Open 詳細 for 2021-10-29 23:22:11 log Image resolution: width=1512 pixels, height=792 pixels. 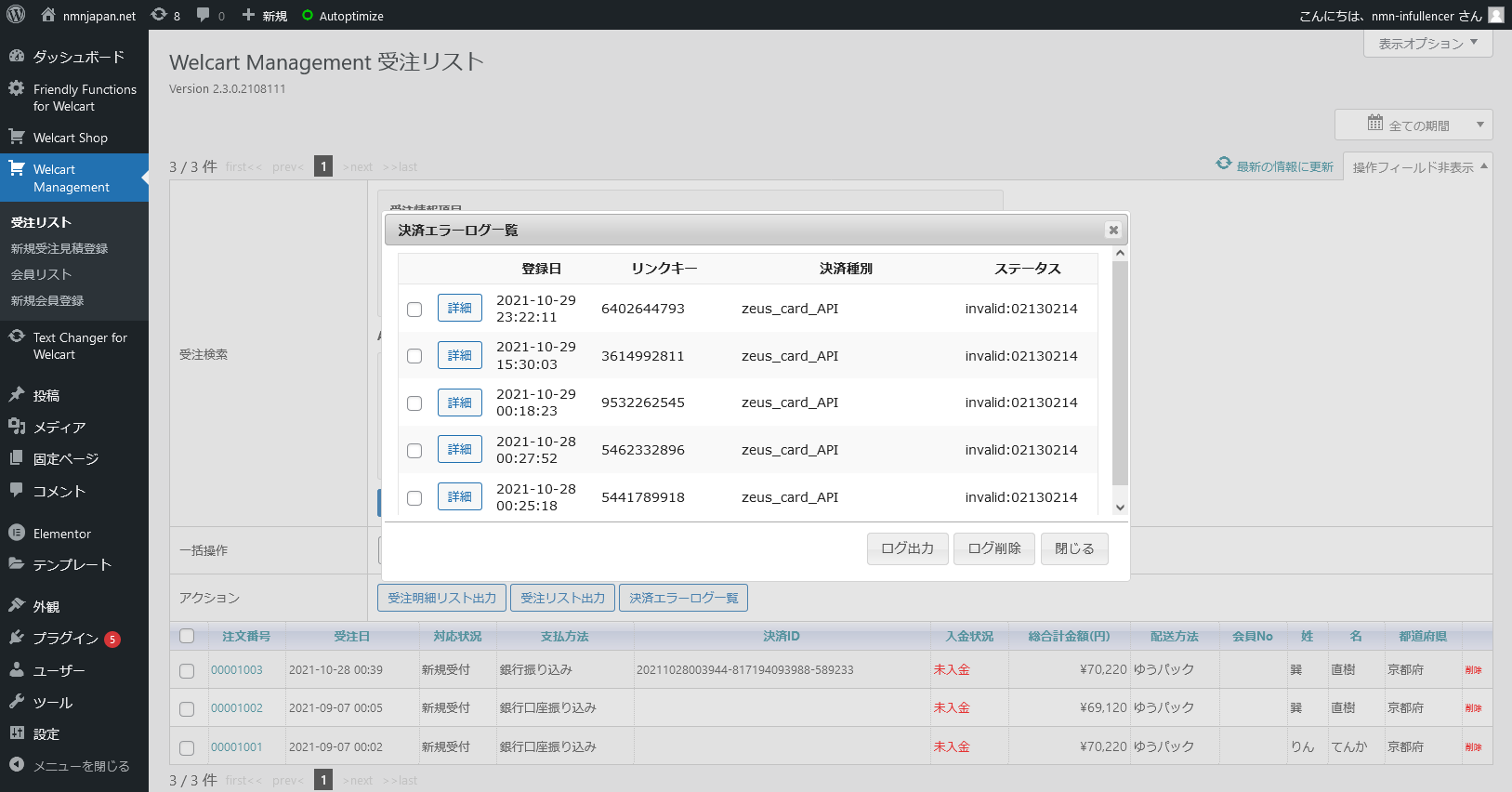pyautogui.click(x=460, y=308)
